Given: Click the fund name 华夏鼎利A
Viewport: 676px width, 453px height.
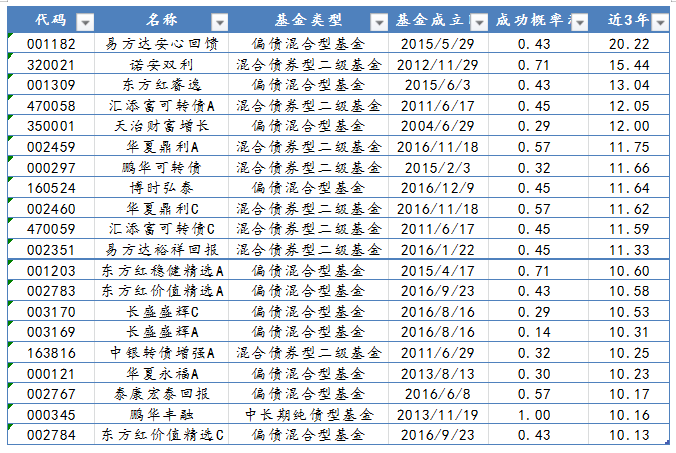Looking at the screenshot, I should 162,147.
